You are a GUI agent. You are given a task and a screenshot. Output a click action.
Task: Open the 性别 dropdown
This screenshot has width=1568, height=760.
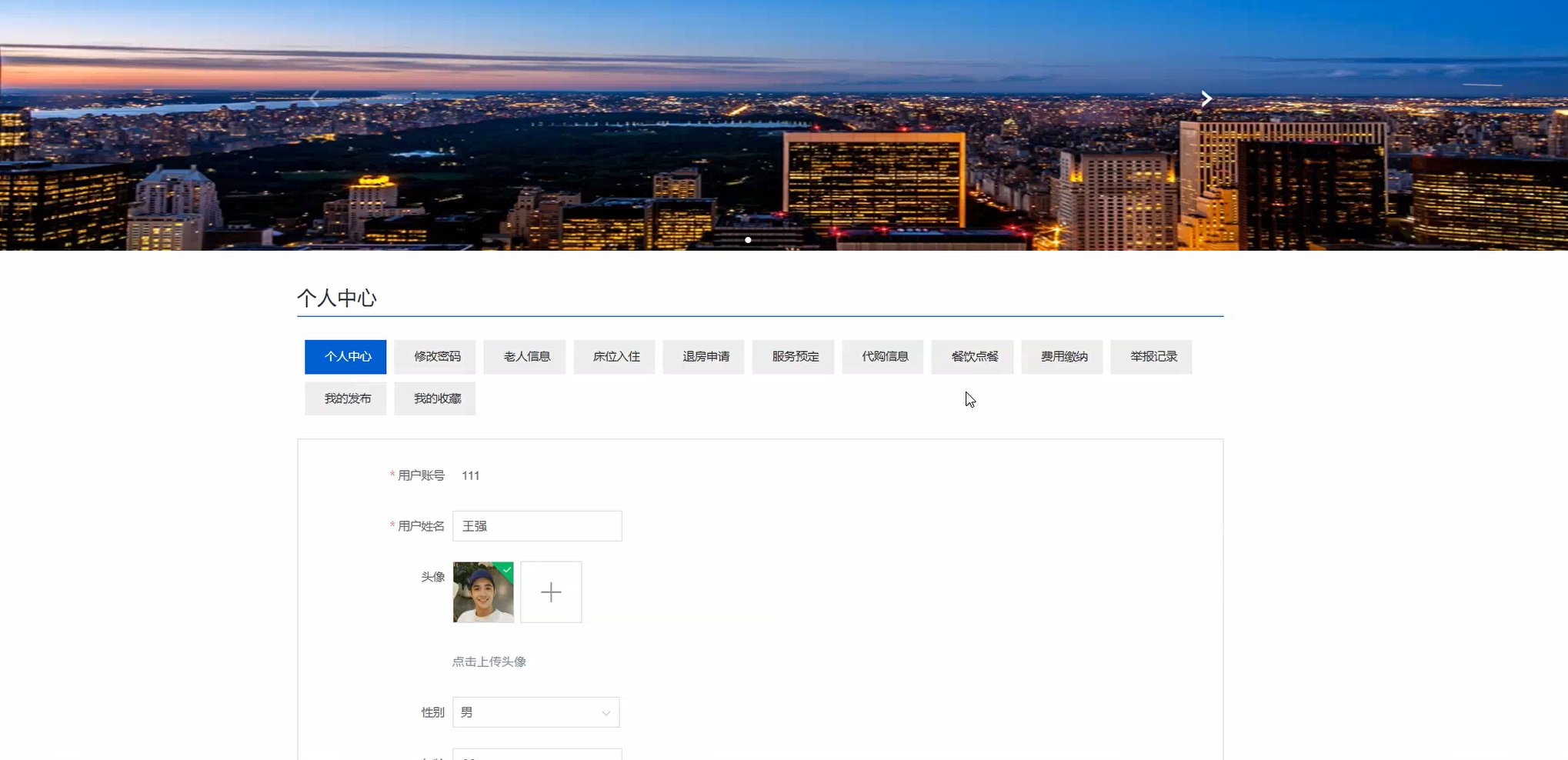pyautogui.click(x=535, y=712)
